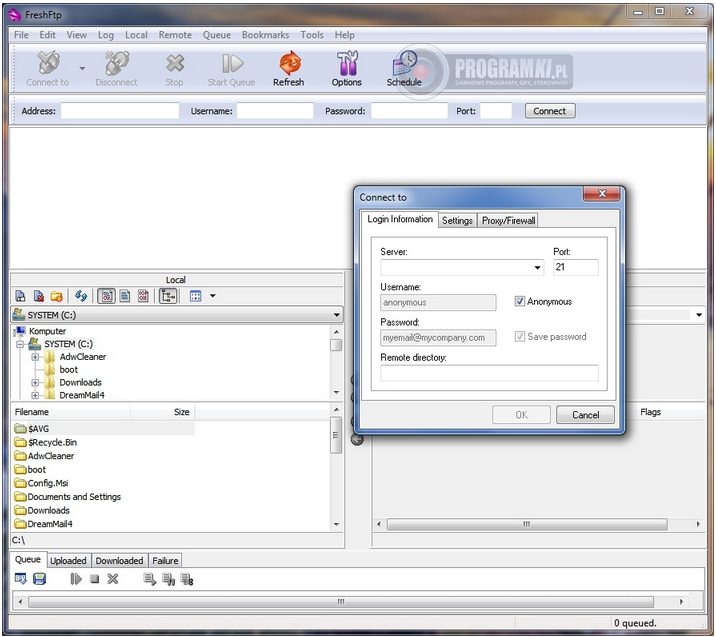Click the new folder icon in Local toolbar
Image resolution: width=716 pixels, height=637 pixels.
tap(57, 296)
